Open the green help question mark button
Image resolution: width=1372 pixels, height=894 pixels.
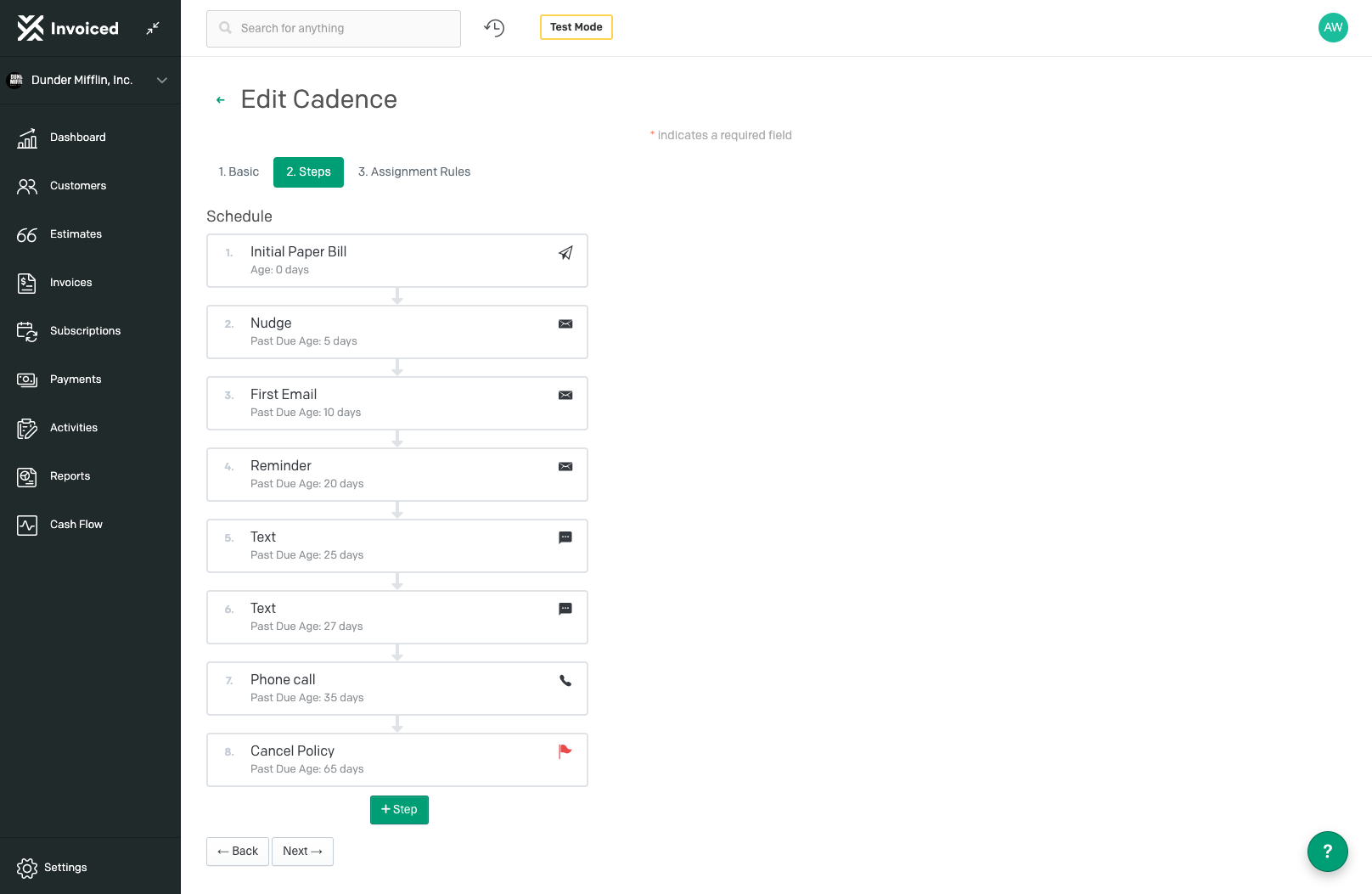pos(1327,851)
